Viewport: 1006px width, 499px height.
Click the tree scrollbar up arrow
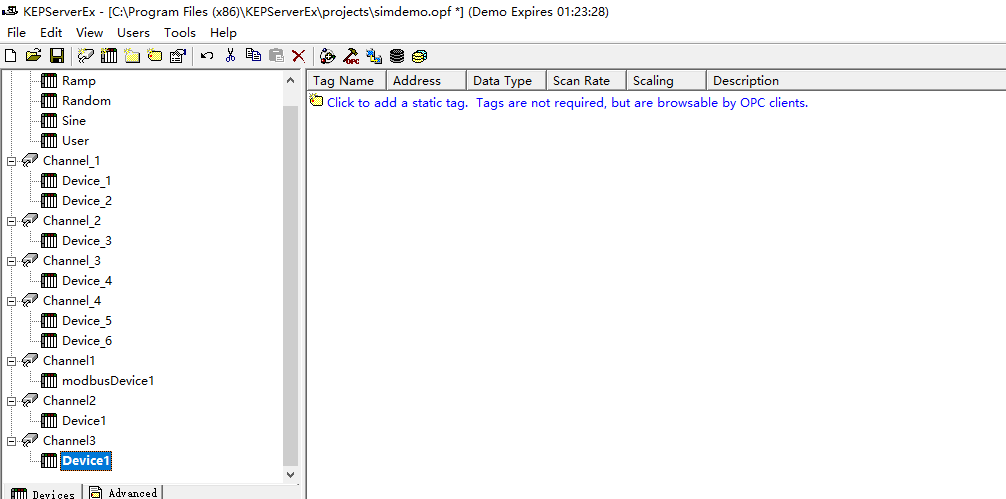[x=290, y=80]
